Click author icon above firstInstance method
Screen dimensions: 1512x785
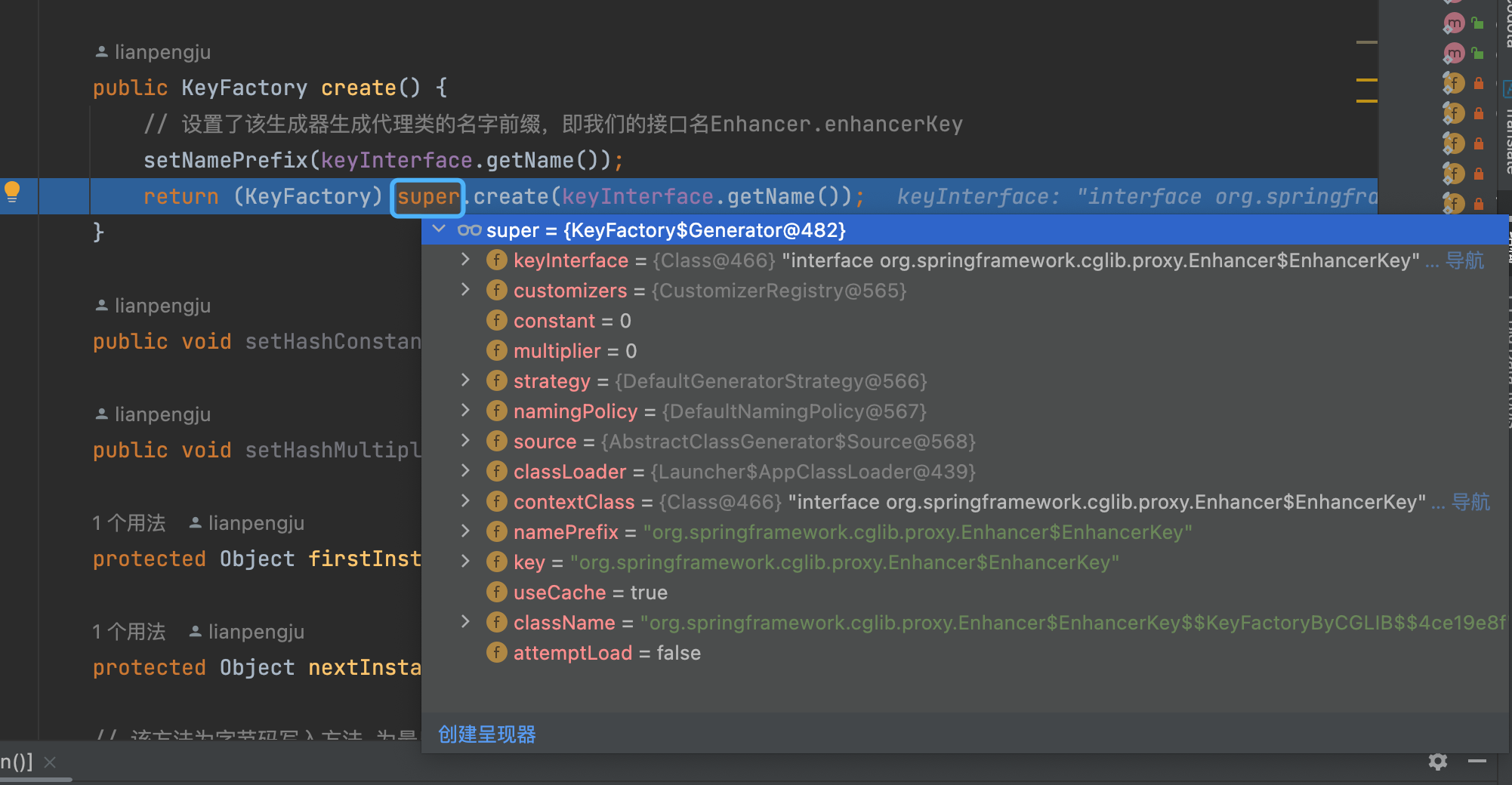(195, 523)
